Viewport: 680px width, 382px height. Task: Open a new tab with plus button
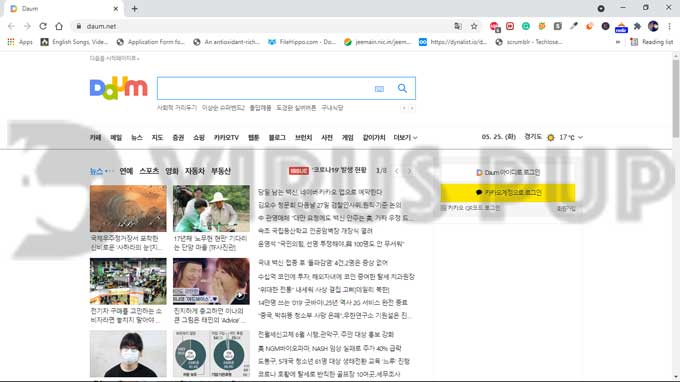coord(134,9)
